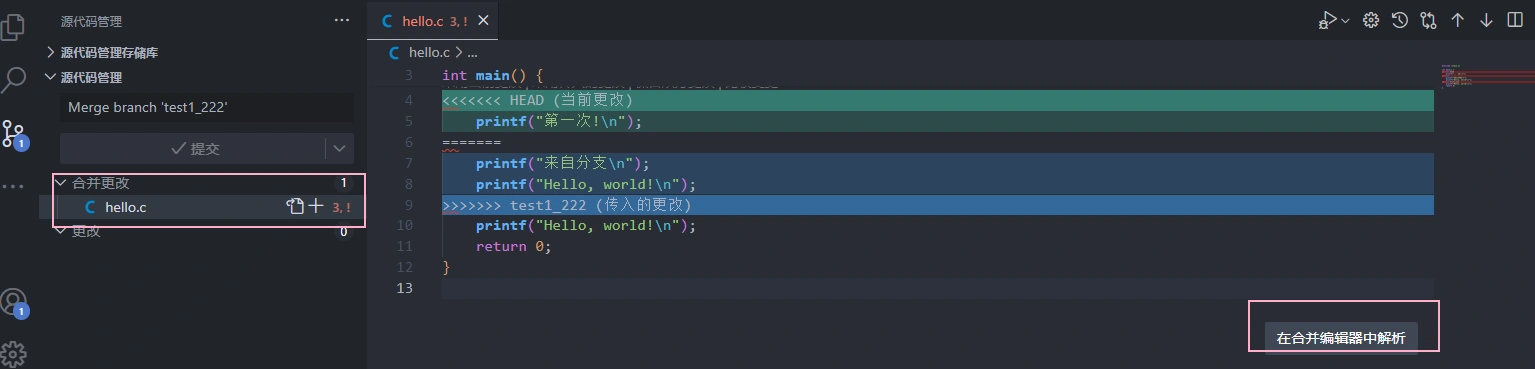Close the hello.c editor tab

point(484,20)
